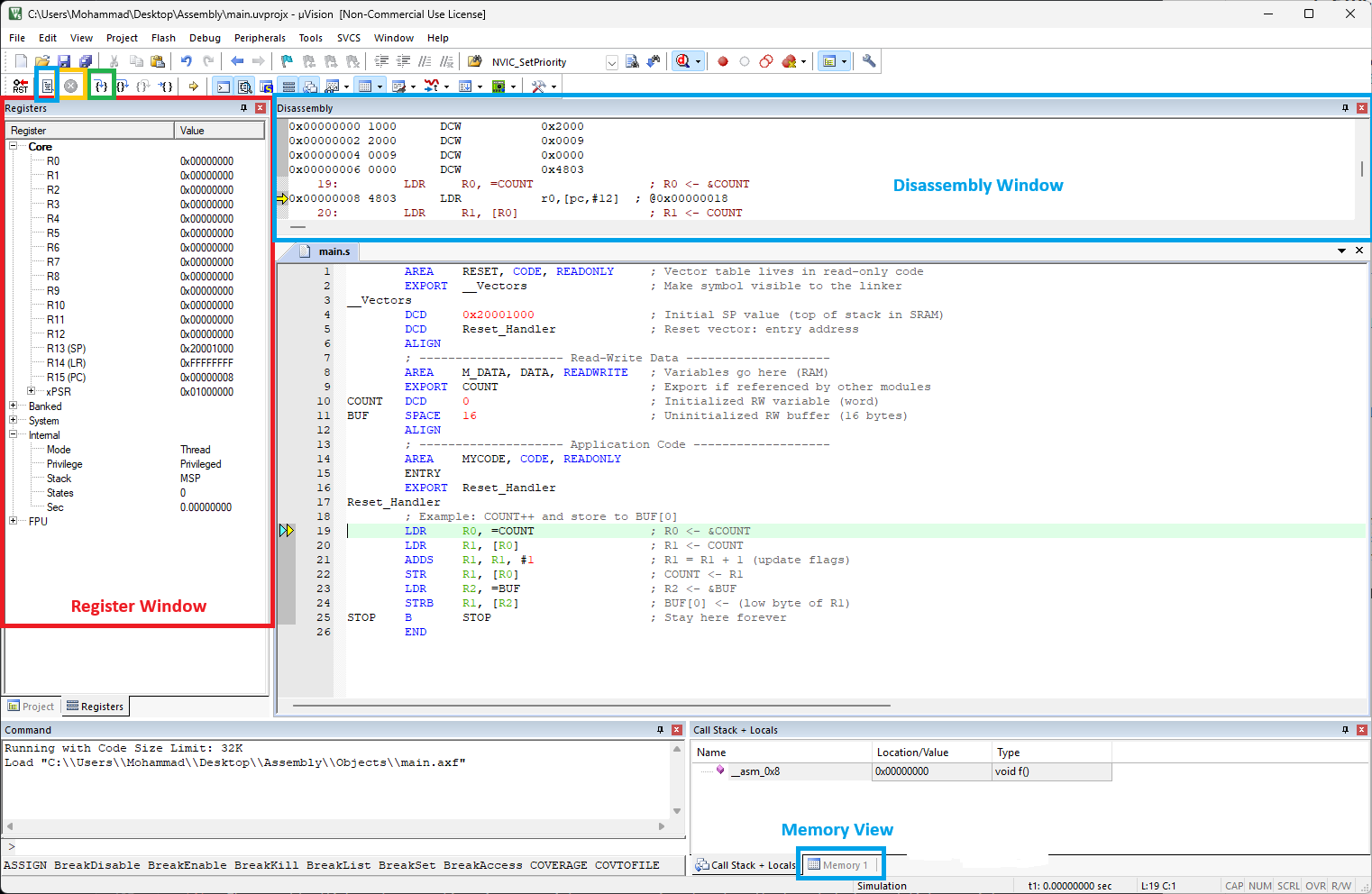Viewport: 1372px width, 894px height.
Task: Open the NVIC_SetPriority find combo box dropdown
Action: tap(611, 62)
